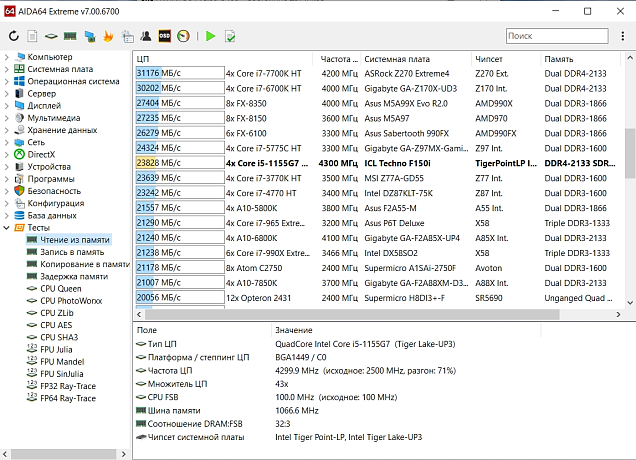
Task: Open the gauge SensorPanel icon
Action: pyautogui.click(x=183, y=36)
